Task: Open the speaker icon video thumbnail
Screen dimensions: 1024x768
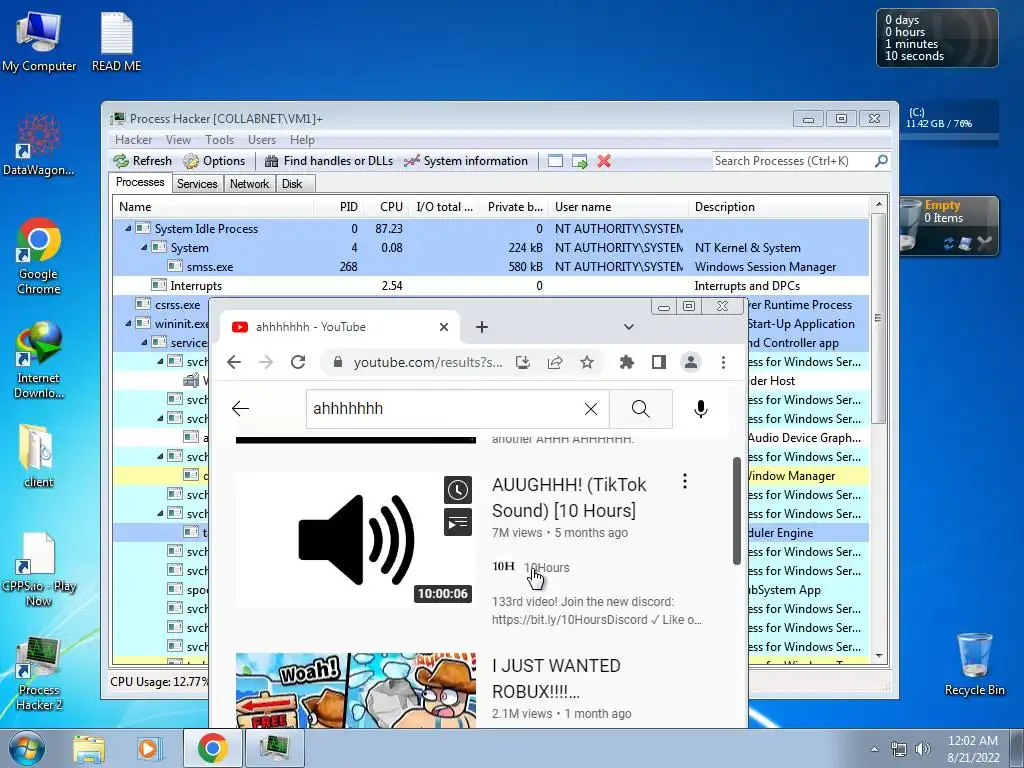Action: (355, 540)
